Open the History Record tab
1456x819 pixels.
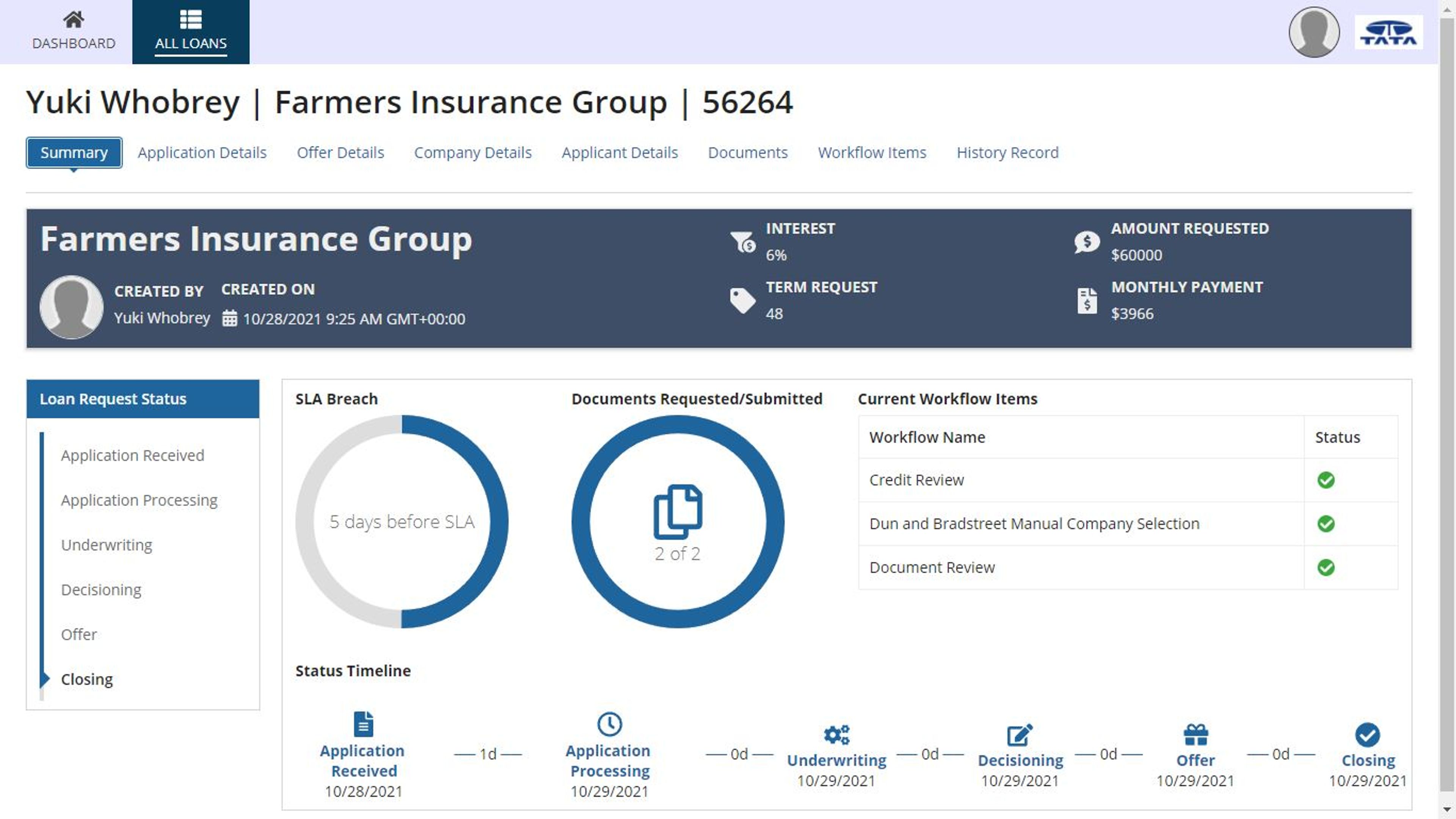(x=1007, y=153)
